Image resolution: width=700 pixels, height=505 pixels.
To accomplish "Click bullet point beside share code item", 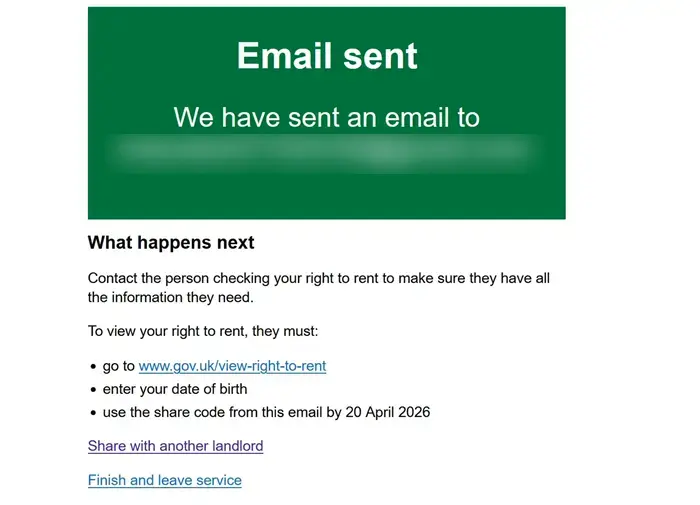I will pyautogui.click(x=94, y=413).
